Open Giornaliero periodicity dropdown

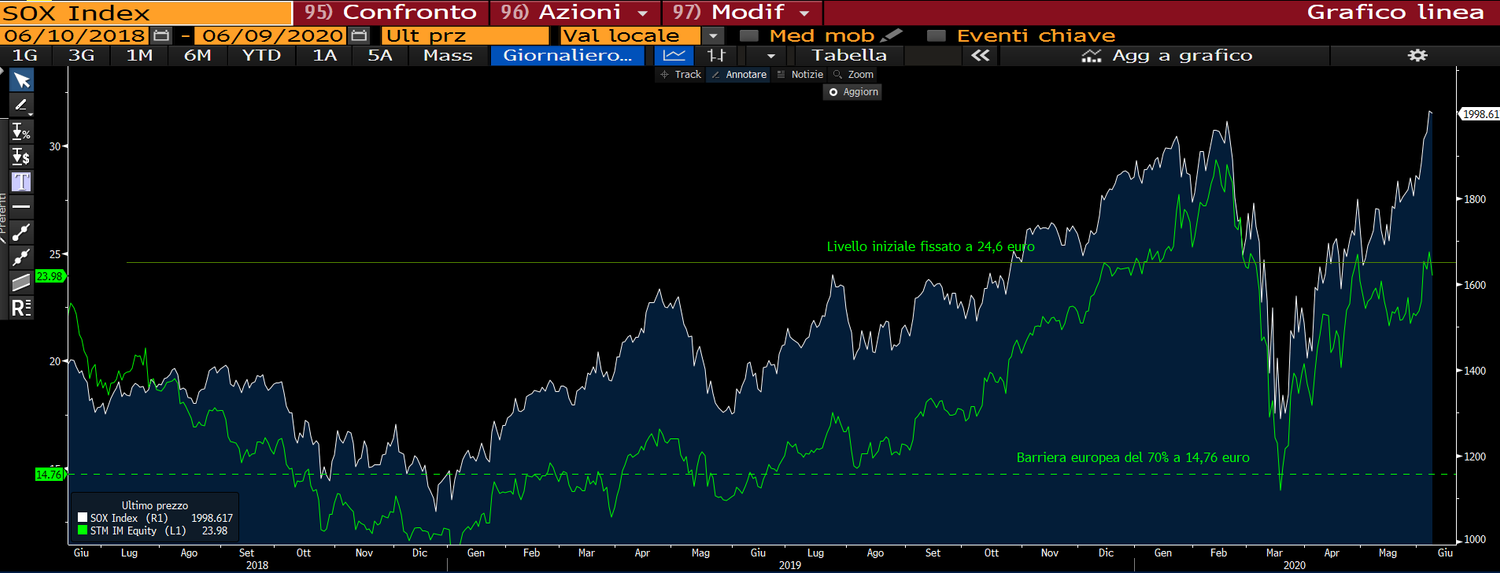(567, 55)
